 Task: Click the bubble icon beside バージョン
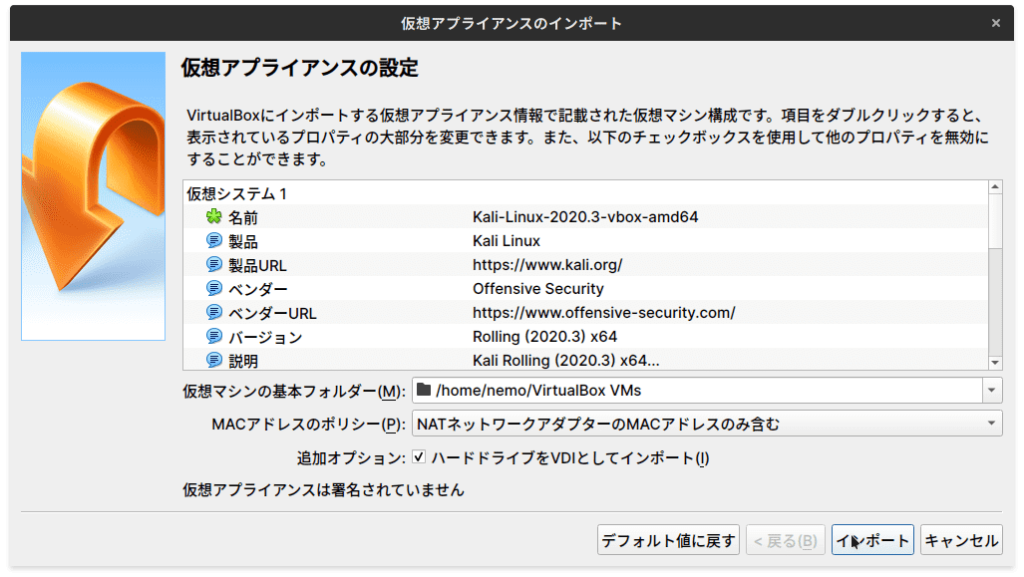[x=214, y=336]
